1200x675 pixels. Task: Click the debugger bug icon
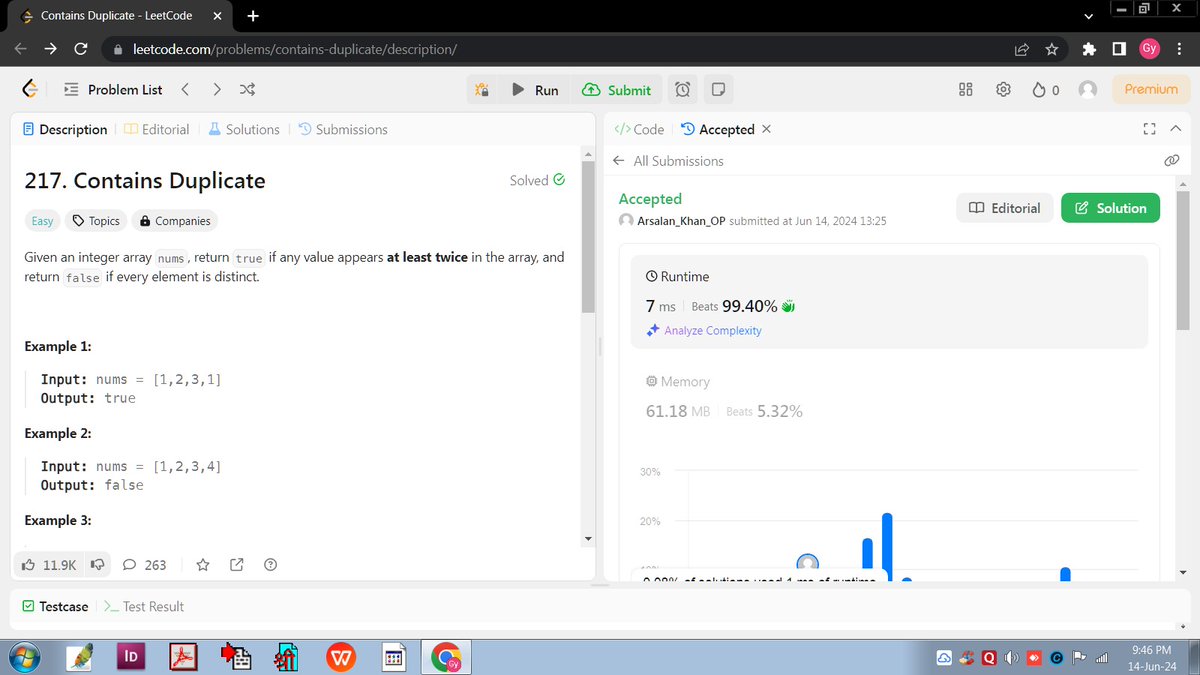(x=481, y=90)
